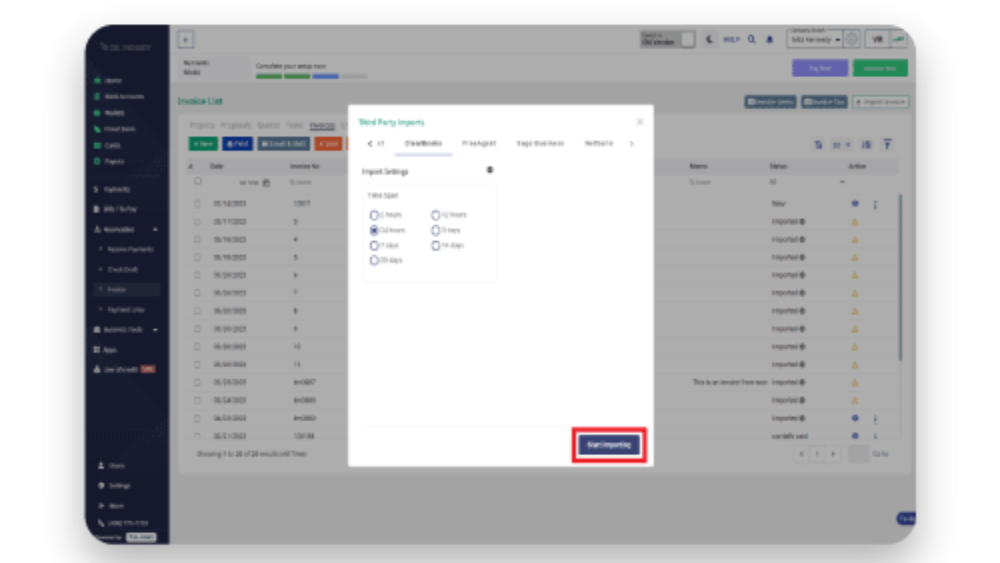Open the Import Invoice dropdown button
1000x563 pixels.
coord(881,102)
